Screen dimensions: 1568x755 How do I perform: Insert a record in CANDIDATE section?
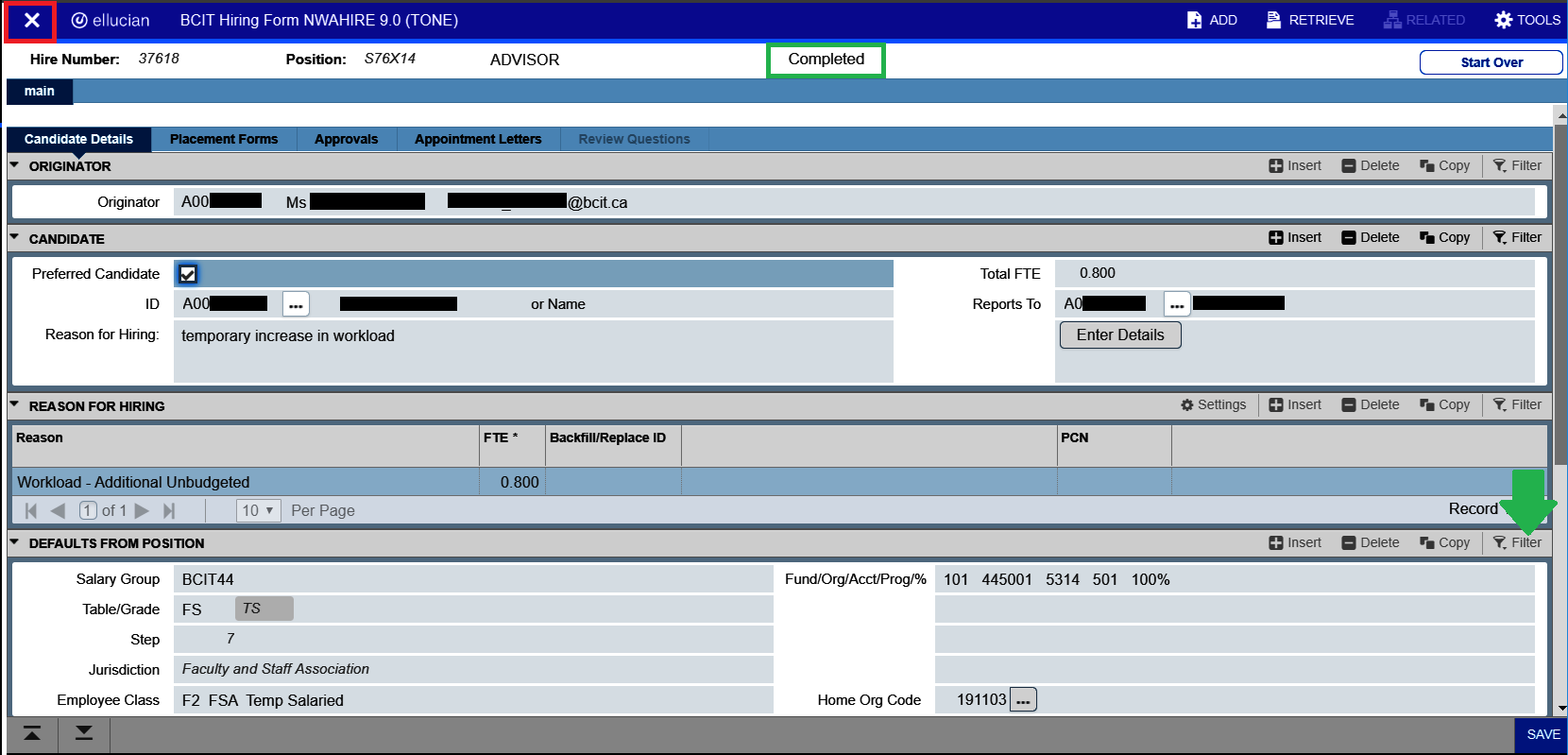[x=1295, y=237]
